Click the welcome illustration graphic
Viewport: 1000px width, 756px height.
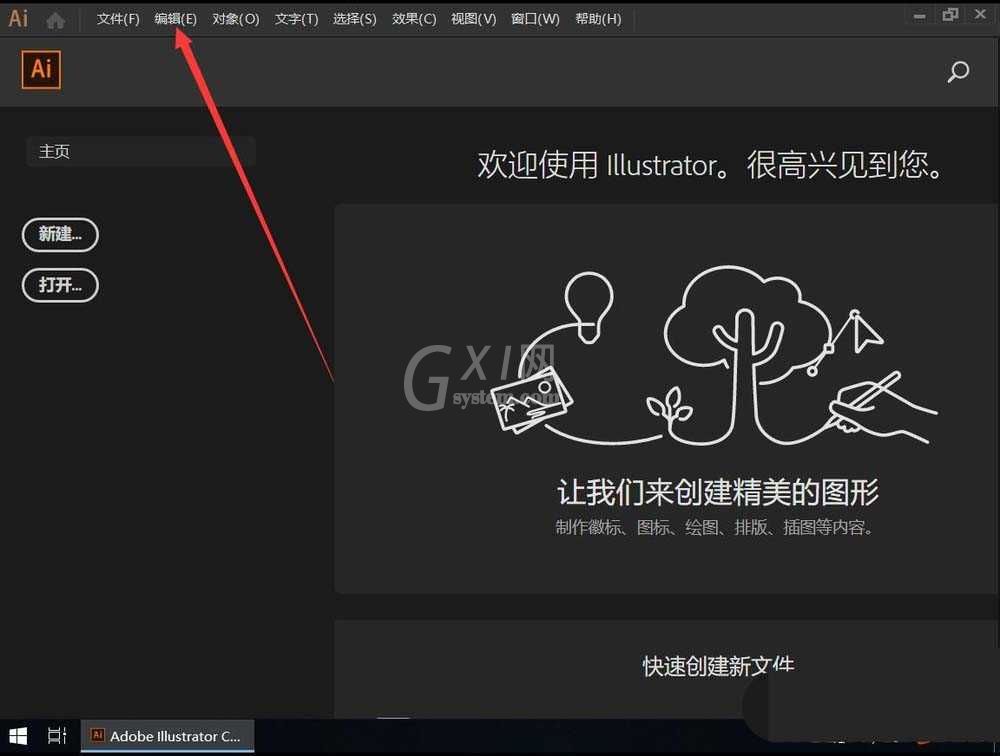(x=712, y=356)
